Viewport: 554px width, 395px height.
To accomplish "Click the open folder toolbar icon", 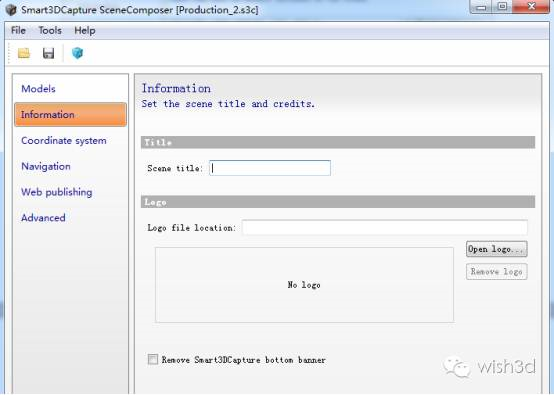I will point(24,53).
